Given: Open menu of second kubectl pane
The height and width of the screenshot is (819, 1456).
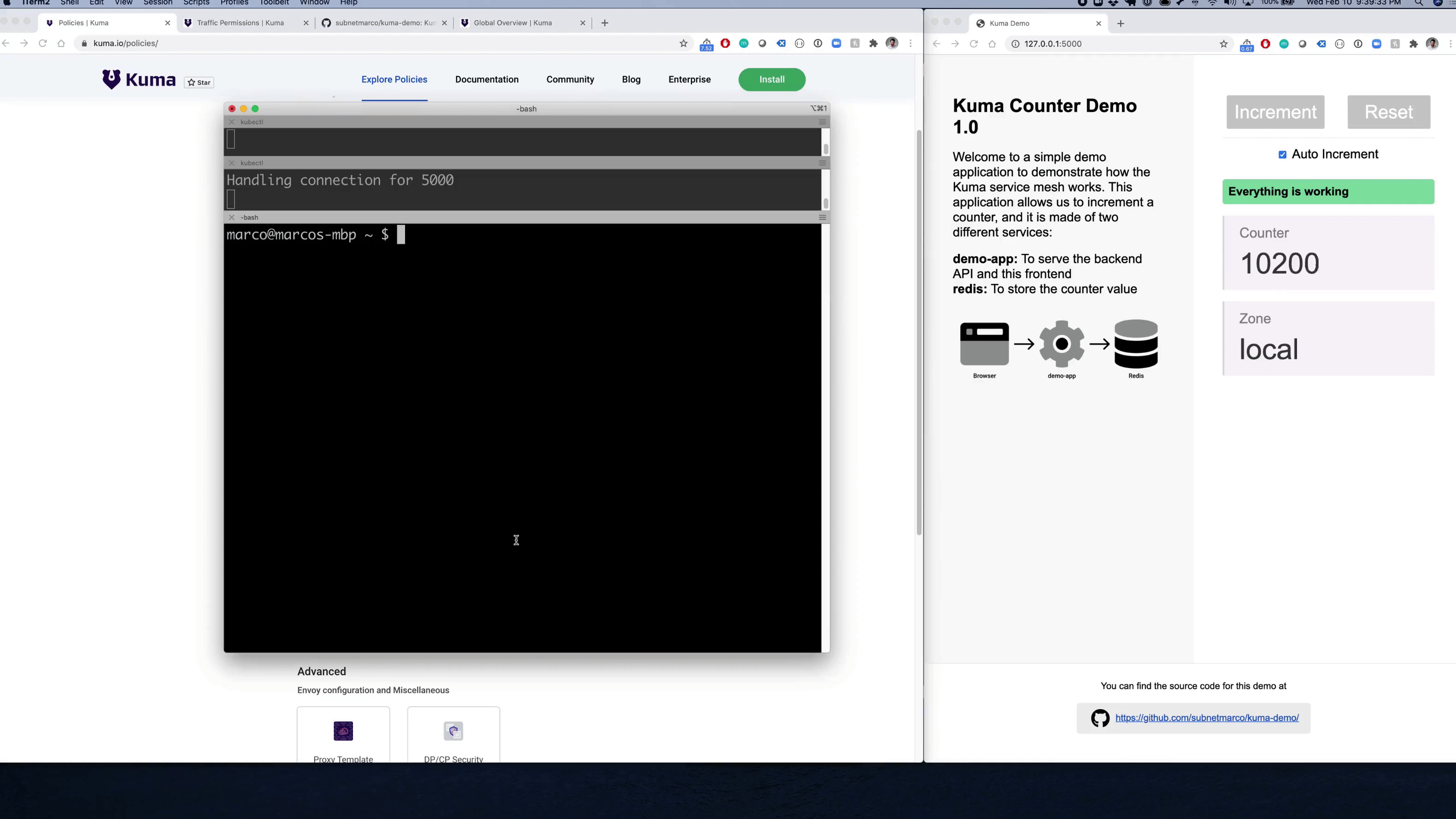Looking at the screenshot, I should (x=822, y=164).
